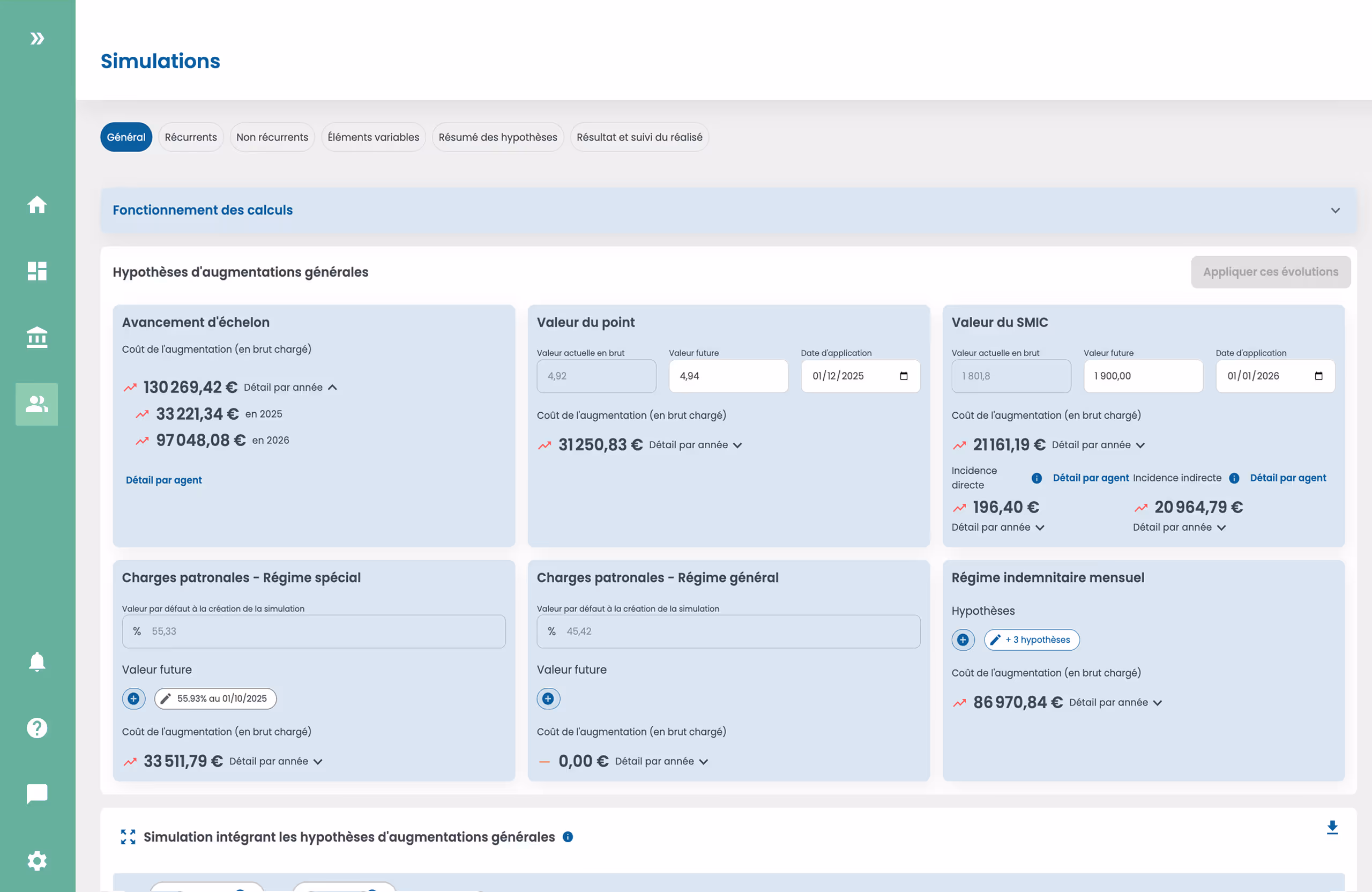The image size is (1372, 892).
Task: Open the help question mark icon
Action: coord(37,727)
